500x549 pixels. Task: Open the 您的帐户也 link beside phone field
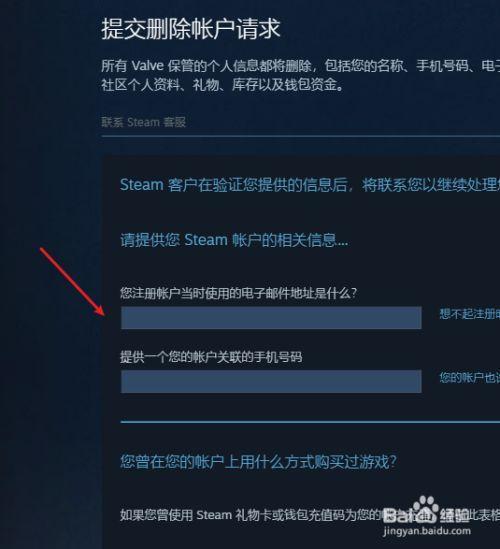(470, 377)
